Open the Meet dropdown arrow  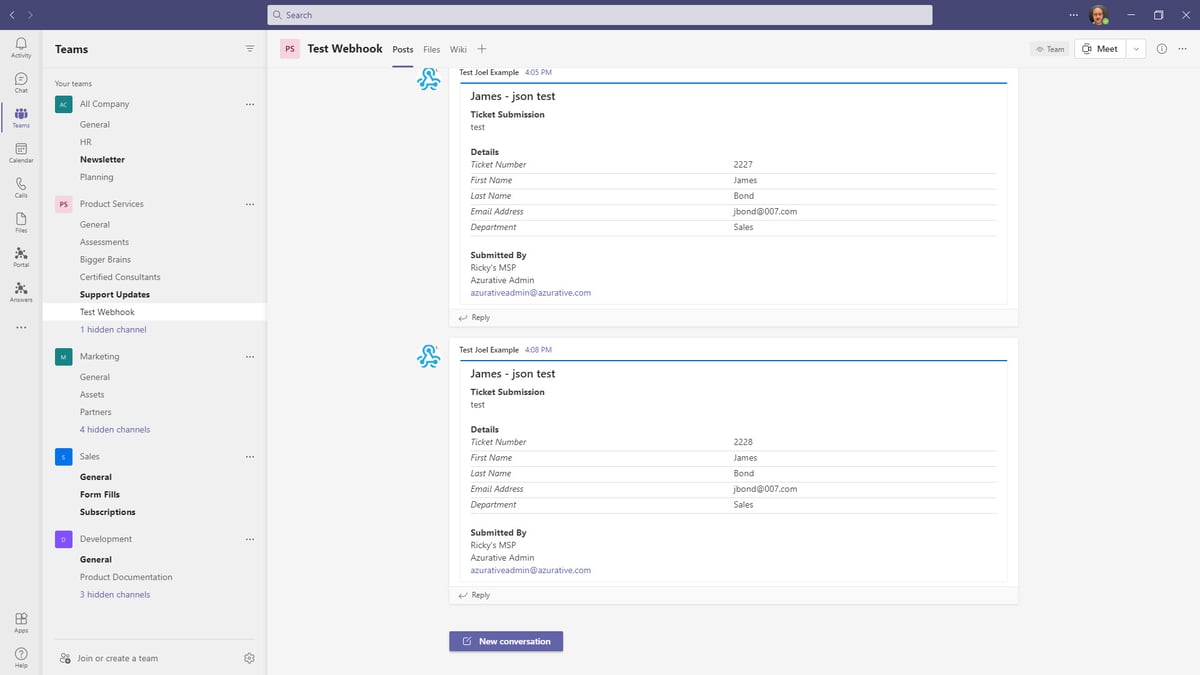point(1136,48)
